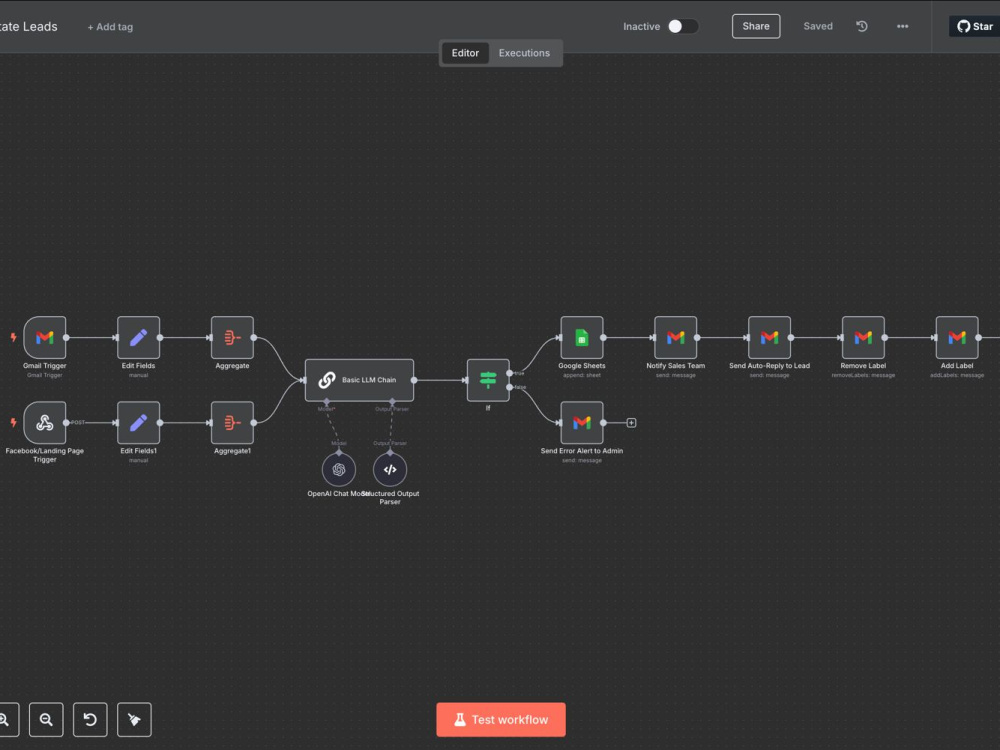This screenshot has height=750, width=1000.
Task: Add node after Send Error Alert
Action: (x=631, y=423)
